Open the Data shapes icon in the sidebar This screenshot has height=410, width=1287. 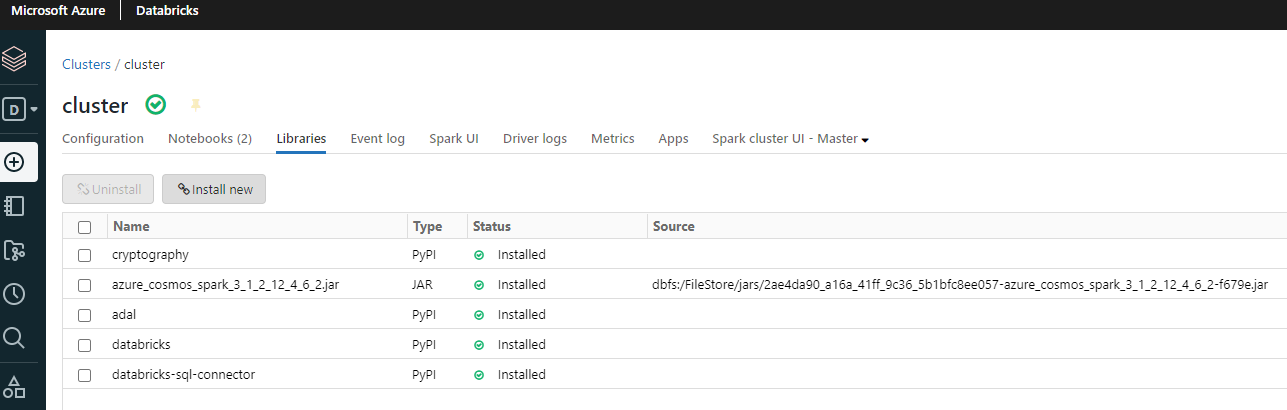click(x=14, y=386)
